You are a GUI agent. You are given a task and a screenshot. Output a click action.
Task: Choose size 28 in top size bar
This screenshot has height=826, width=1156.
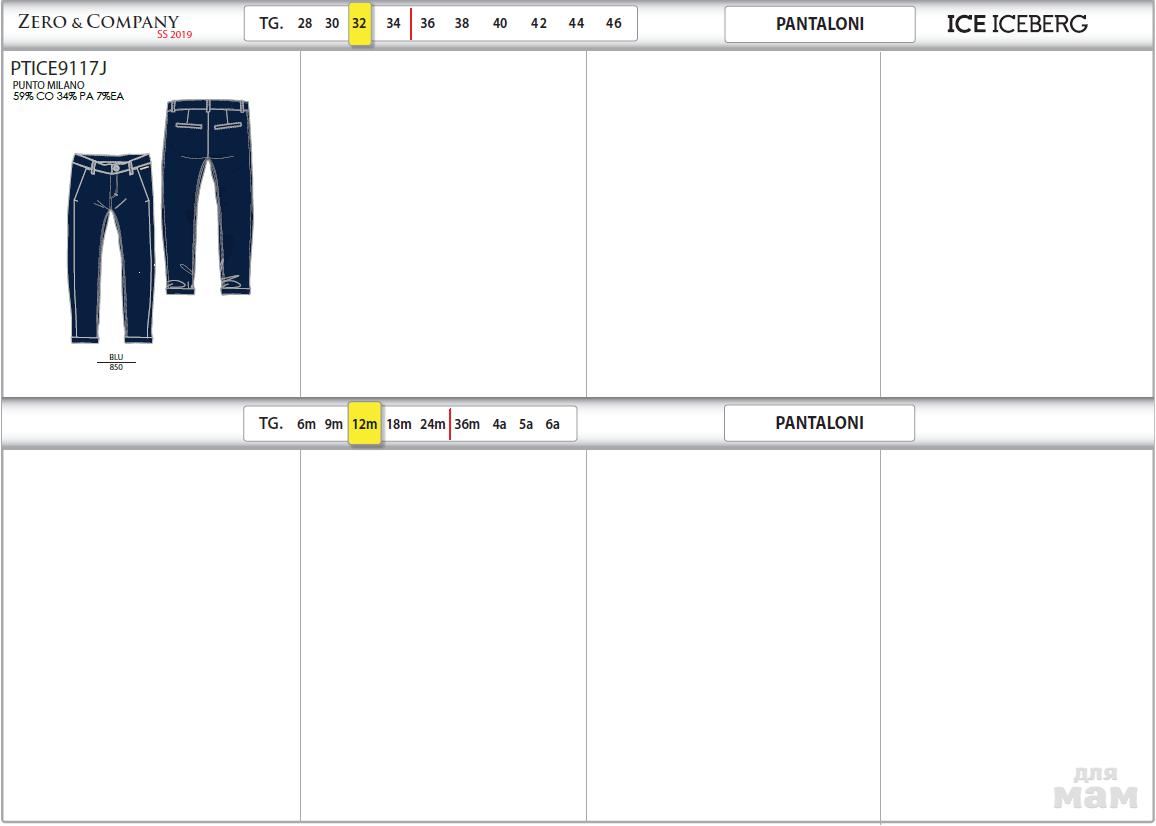pyautogui.click(x=305, y=24)
